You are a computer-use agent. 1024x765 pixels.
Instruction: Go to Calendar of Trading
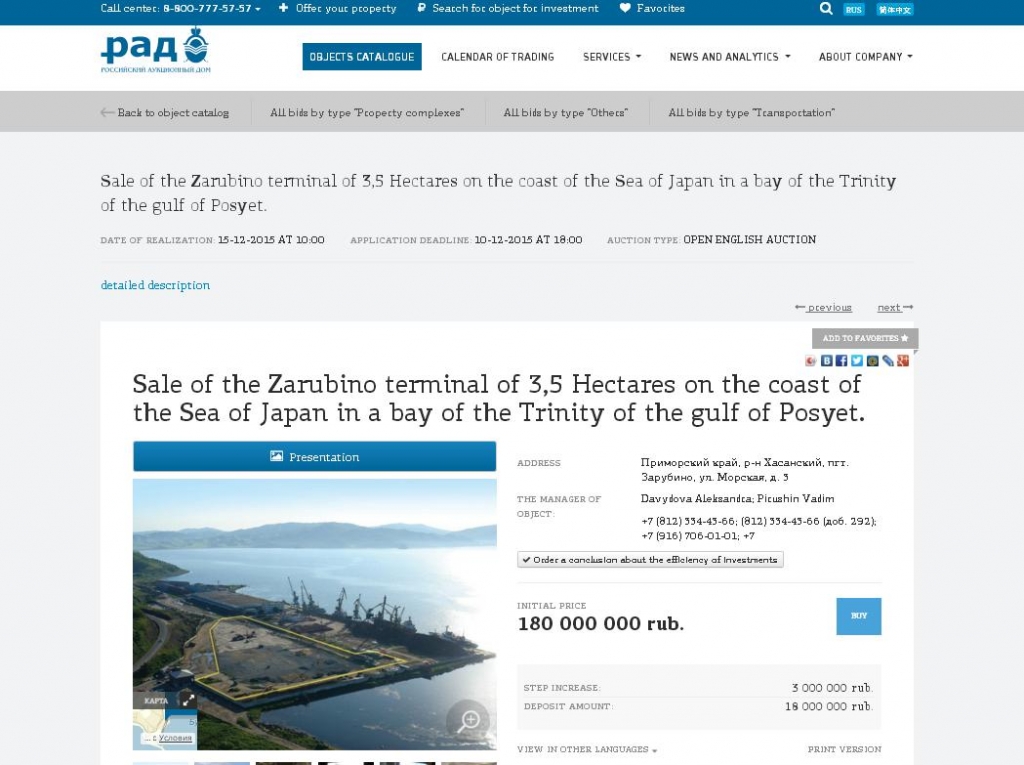coord(498,57)
